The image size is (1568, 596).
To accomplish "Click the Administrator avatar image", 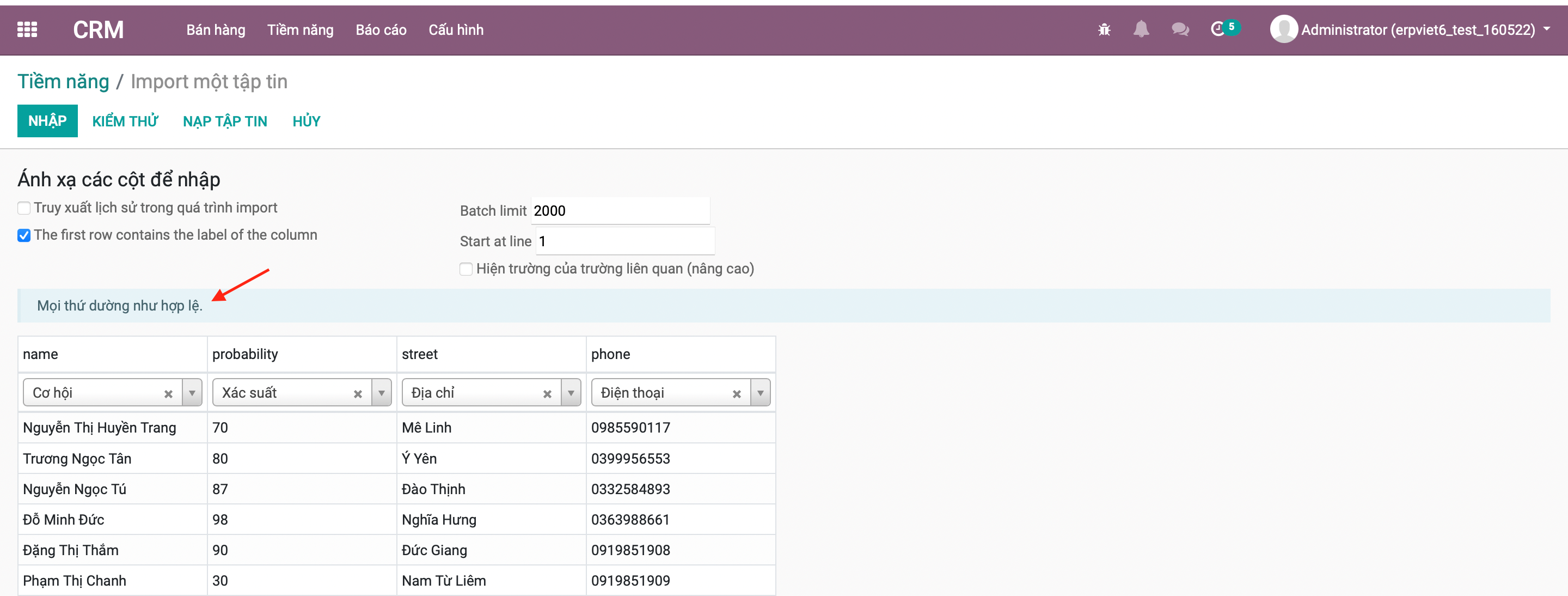I will [1284, 29].
